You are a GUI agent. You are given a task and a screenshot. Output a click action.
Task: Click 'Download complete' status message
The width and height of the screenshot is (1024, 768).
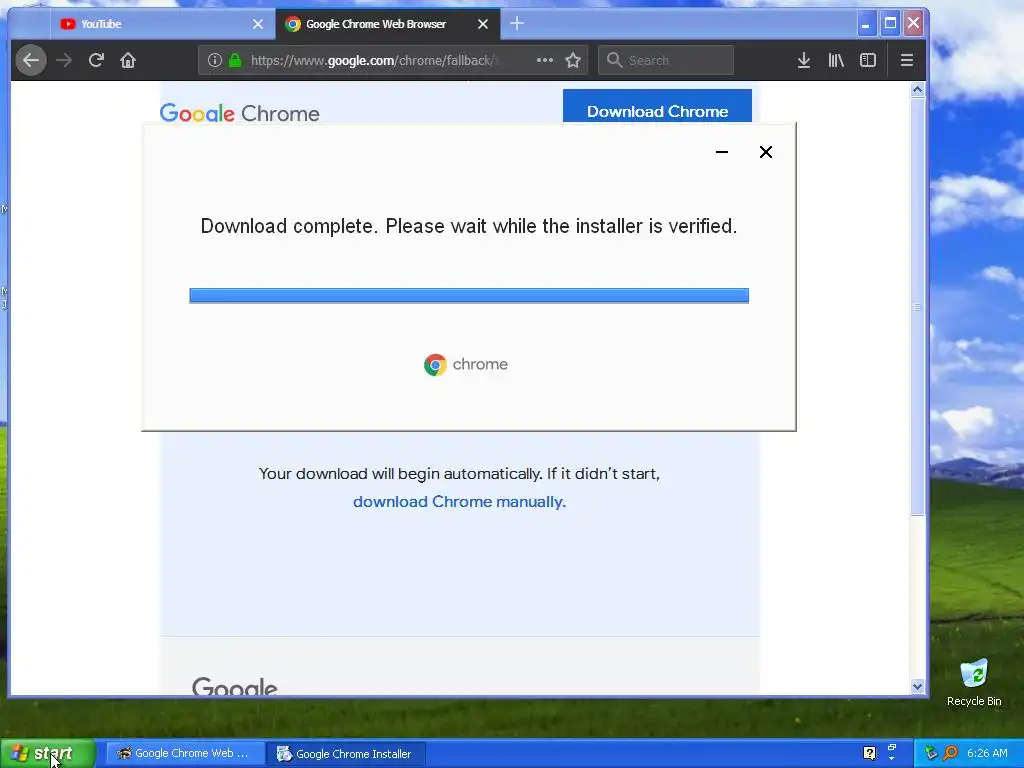(469, 226)
